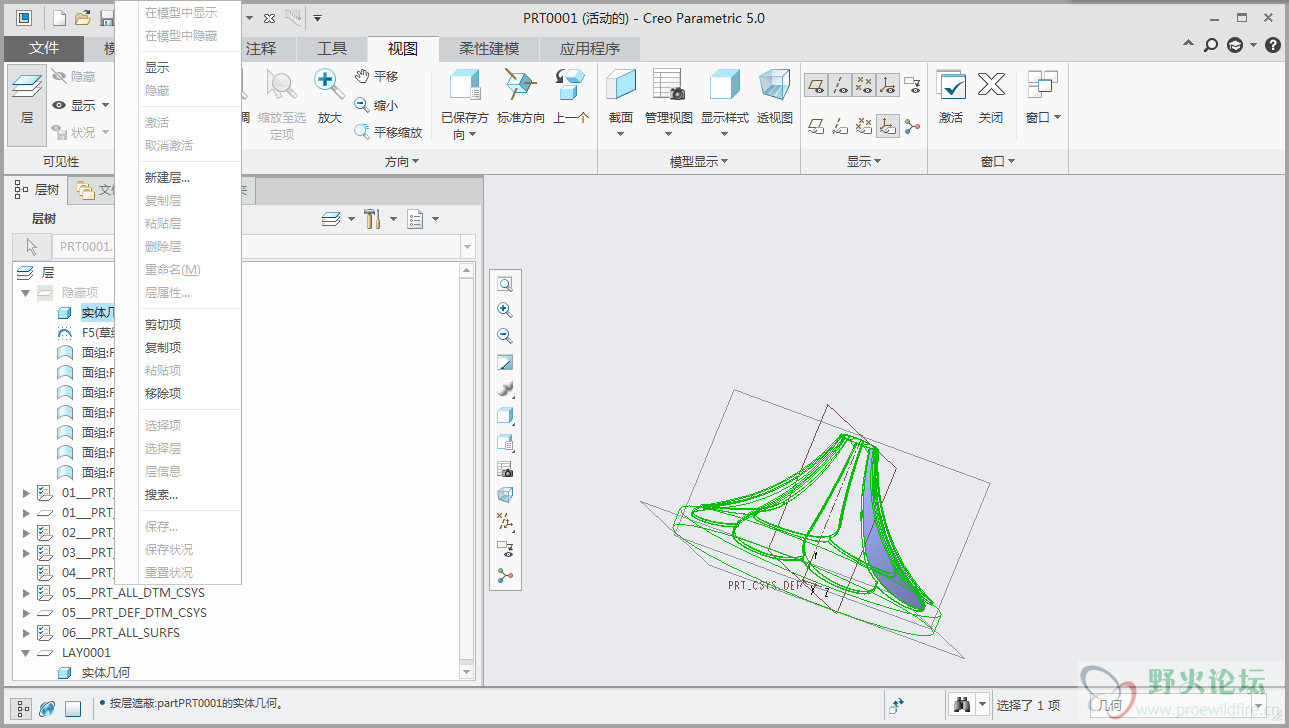Choose 剪切项 in the context menu

click(x=163, y=324)
